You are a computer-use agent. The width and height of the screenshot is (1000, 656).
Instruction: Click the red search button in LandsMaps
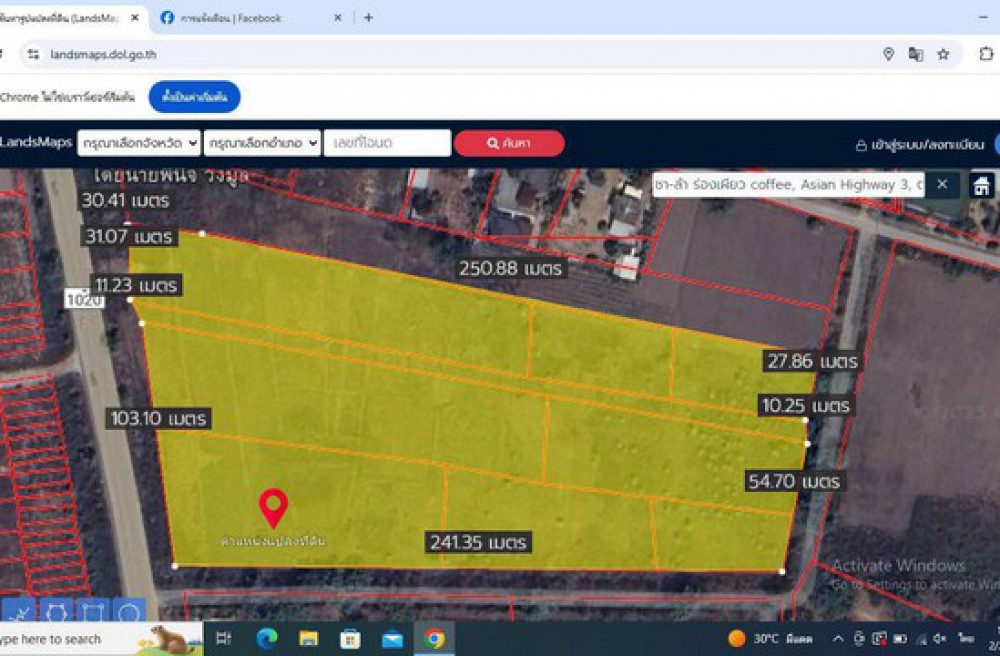pyautogui.click(x=509, y=143)
